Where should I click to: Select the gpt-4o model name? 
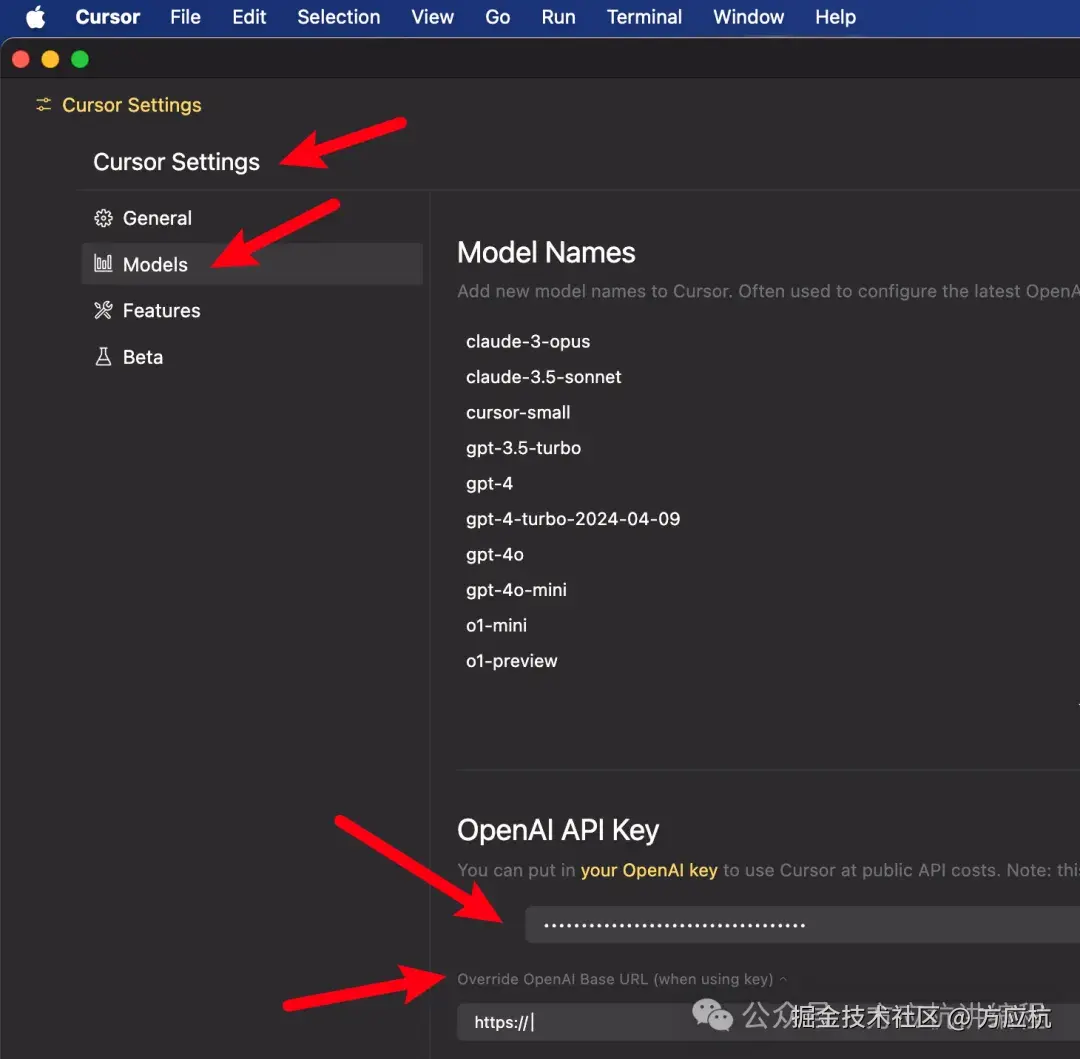tap(495, 554)
